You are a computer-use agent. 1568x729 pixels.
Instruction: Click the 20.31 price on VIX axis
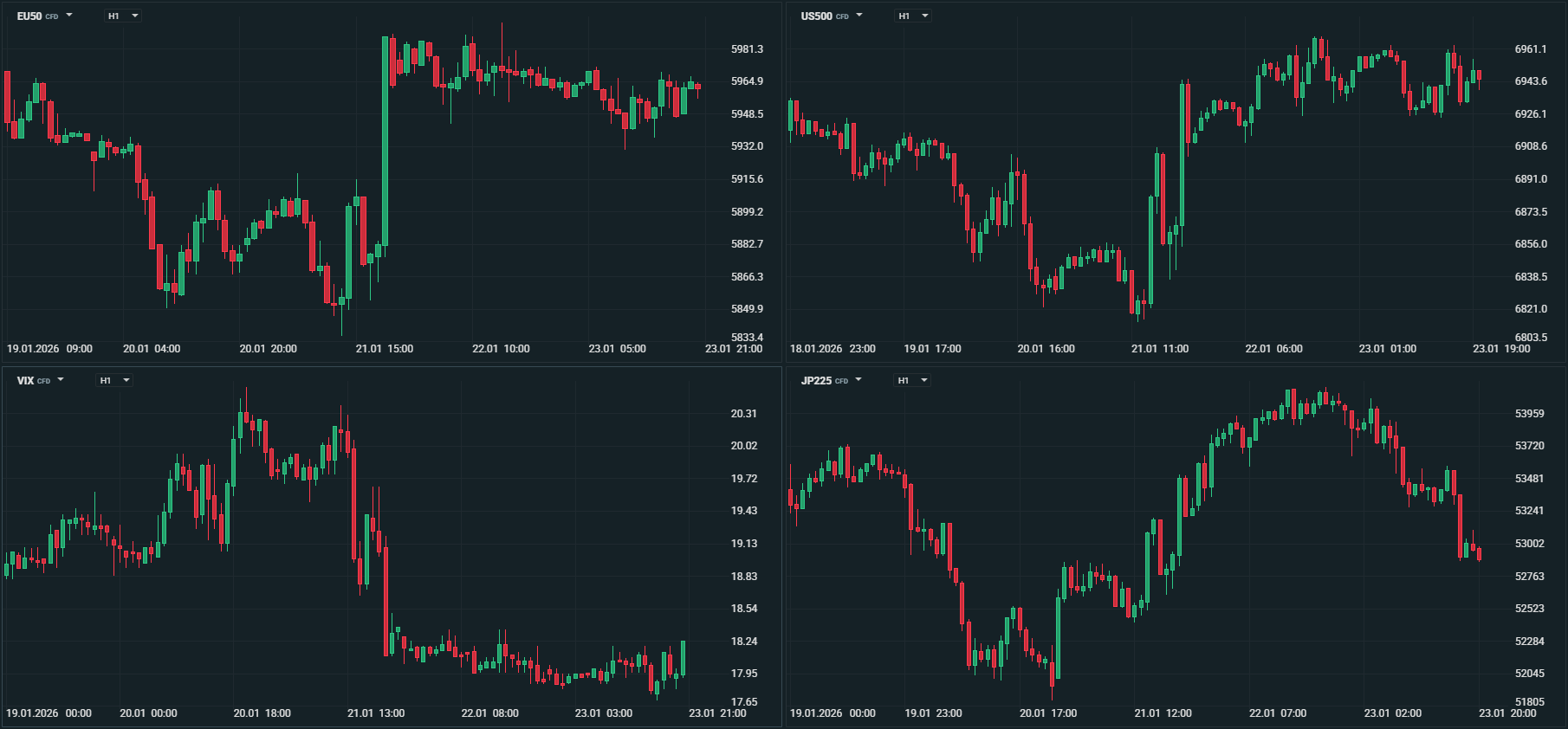[743, 414]
